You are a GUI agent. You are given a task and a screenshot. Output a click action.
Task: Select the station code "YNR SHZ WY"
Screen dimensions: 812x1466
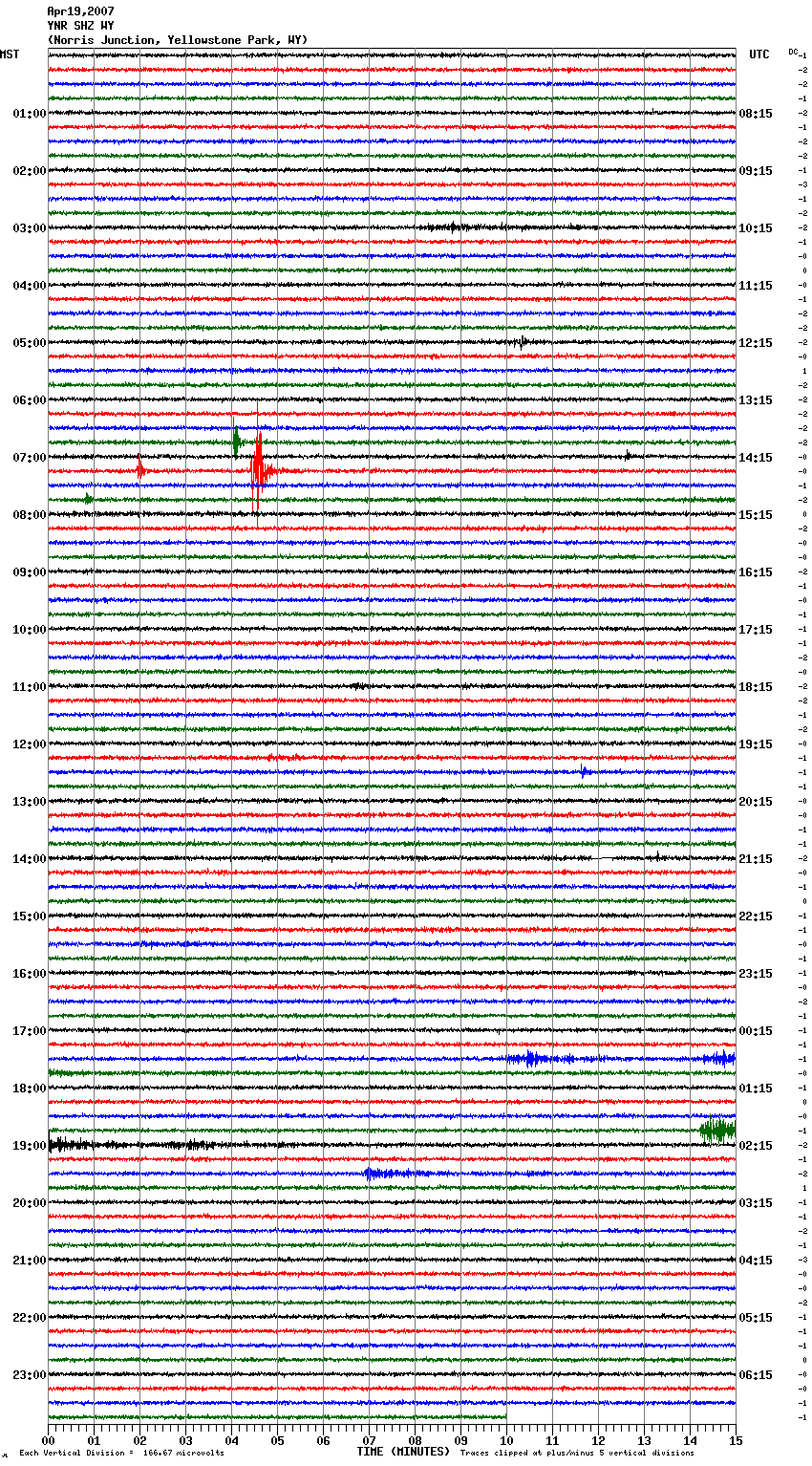pyautogui.click(x=80, y=26)
